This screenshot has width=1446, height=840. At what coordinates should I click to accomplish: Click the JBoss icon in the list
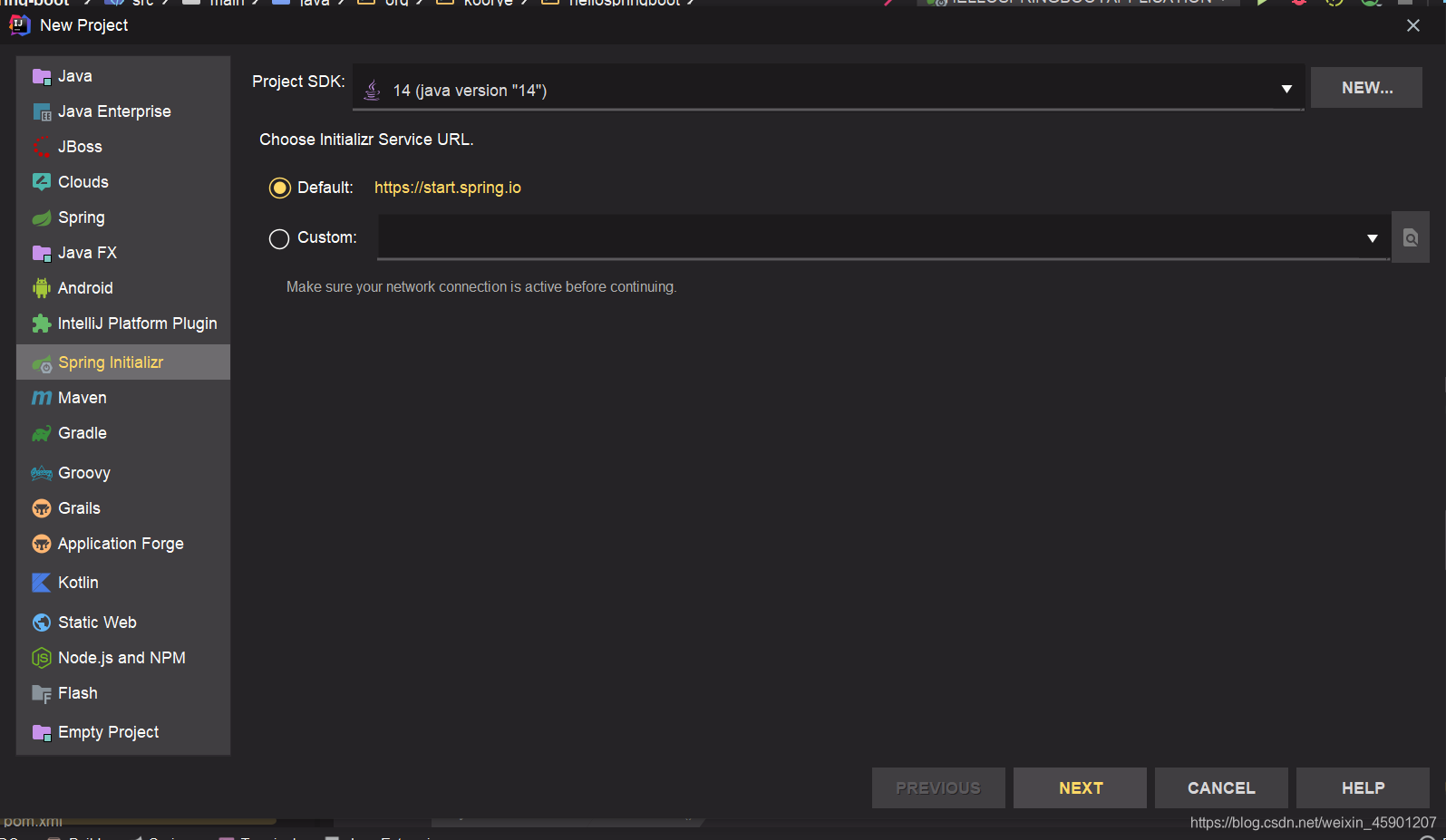42,148
